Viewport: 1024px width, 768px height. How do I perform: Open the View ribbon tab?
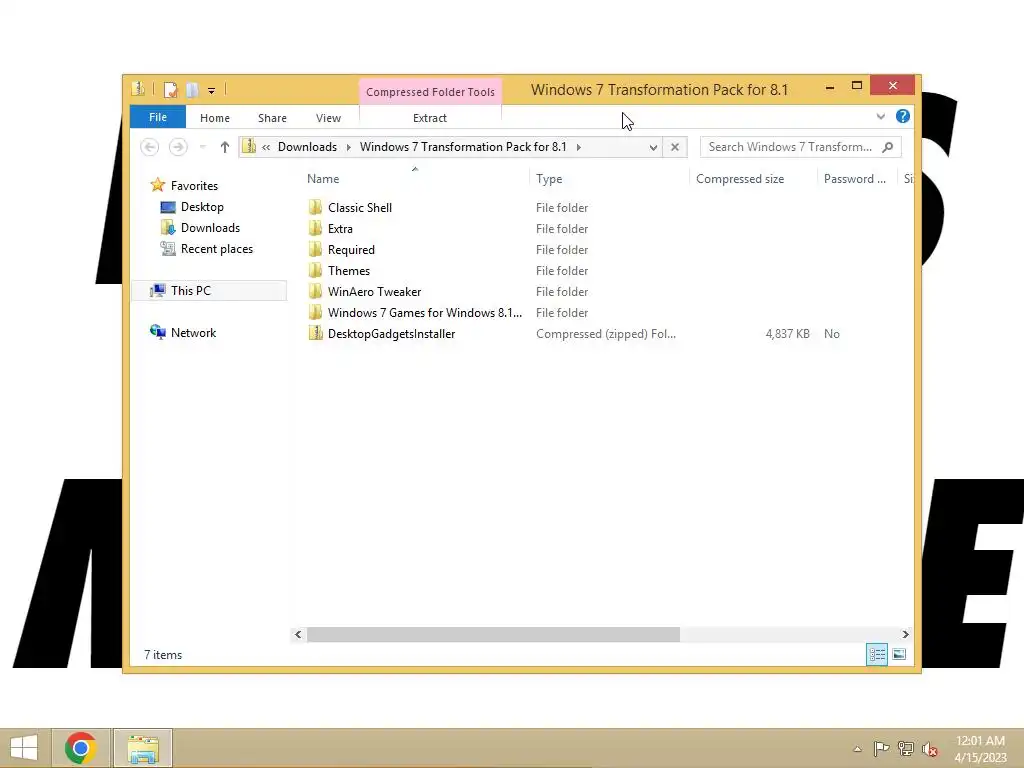(328, 118)
